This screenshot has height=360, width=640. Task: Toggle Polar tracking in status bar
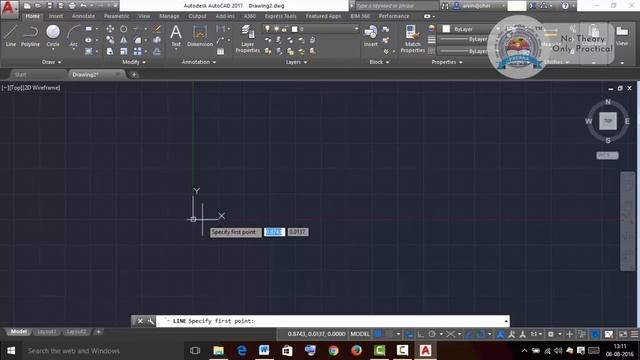(432, 334)
